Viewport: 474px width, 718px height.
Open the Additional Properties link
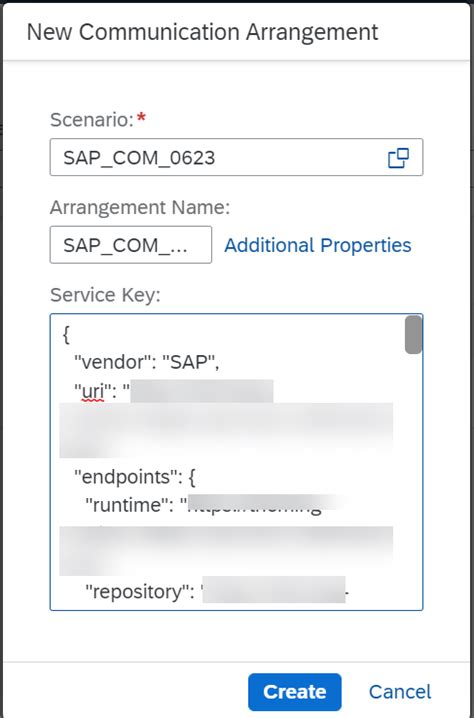pyautogui.click(x=317, y=245)
